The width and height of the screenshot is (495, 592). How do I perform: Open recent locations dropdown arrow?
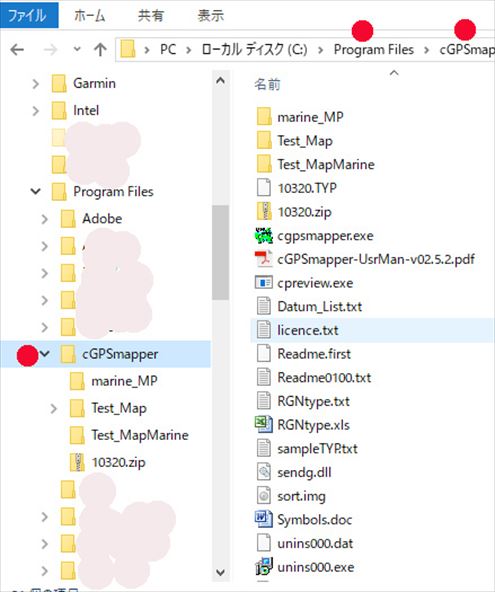pyautogui.click(x=77, y=49)
